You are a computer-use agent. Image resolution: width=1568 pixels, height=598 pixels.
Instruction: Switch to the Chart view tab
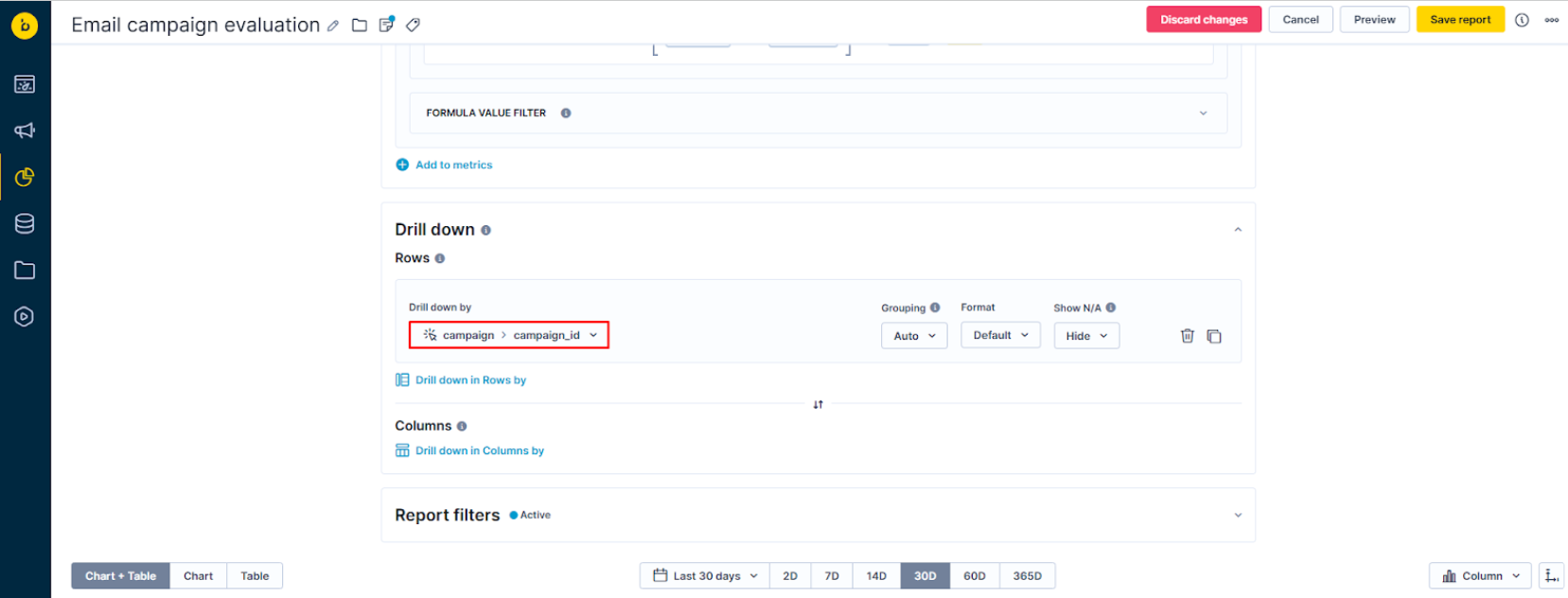click(x=198, y=576)
